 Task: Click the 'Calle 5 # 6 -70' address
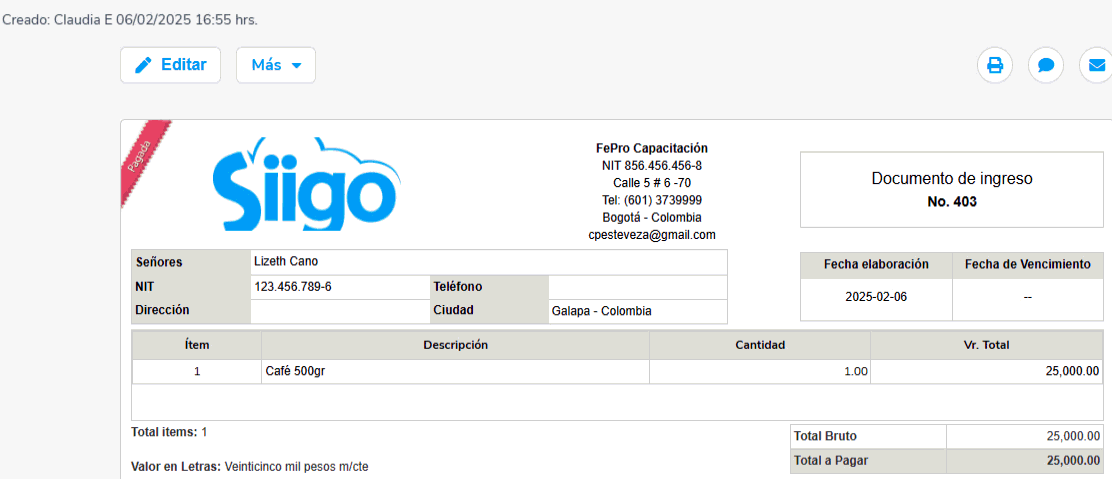652,182
